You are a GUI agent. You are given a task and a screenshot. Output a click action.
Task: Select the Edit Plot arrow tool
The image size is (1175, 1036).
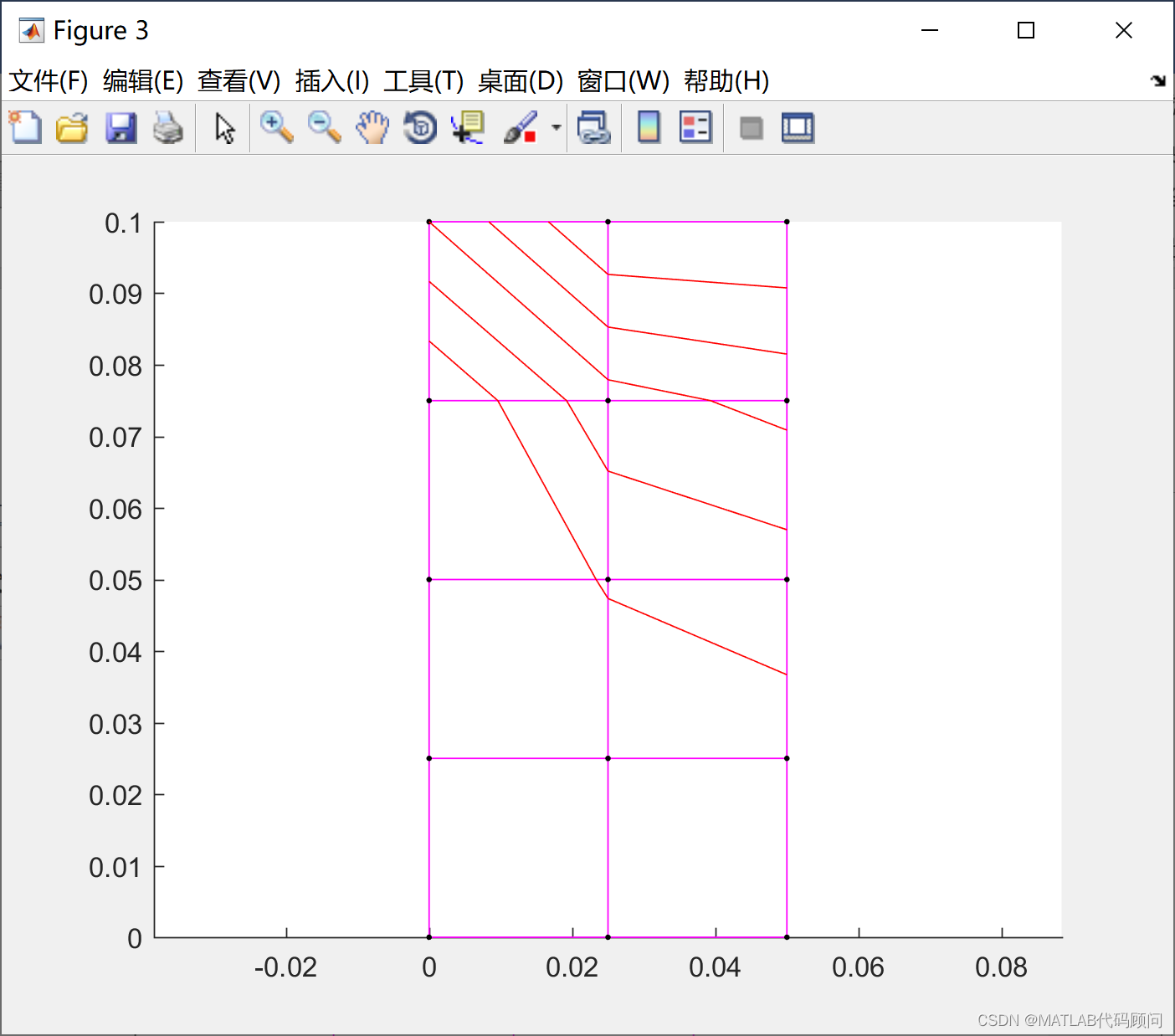click(223, 127)
